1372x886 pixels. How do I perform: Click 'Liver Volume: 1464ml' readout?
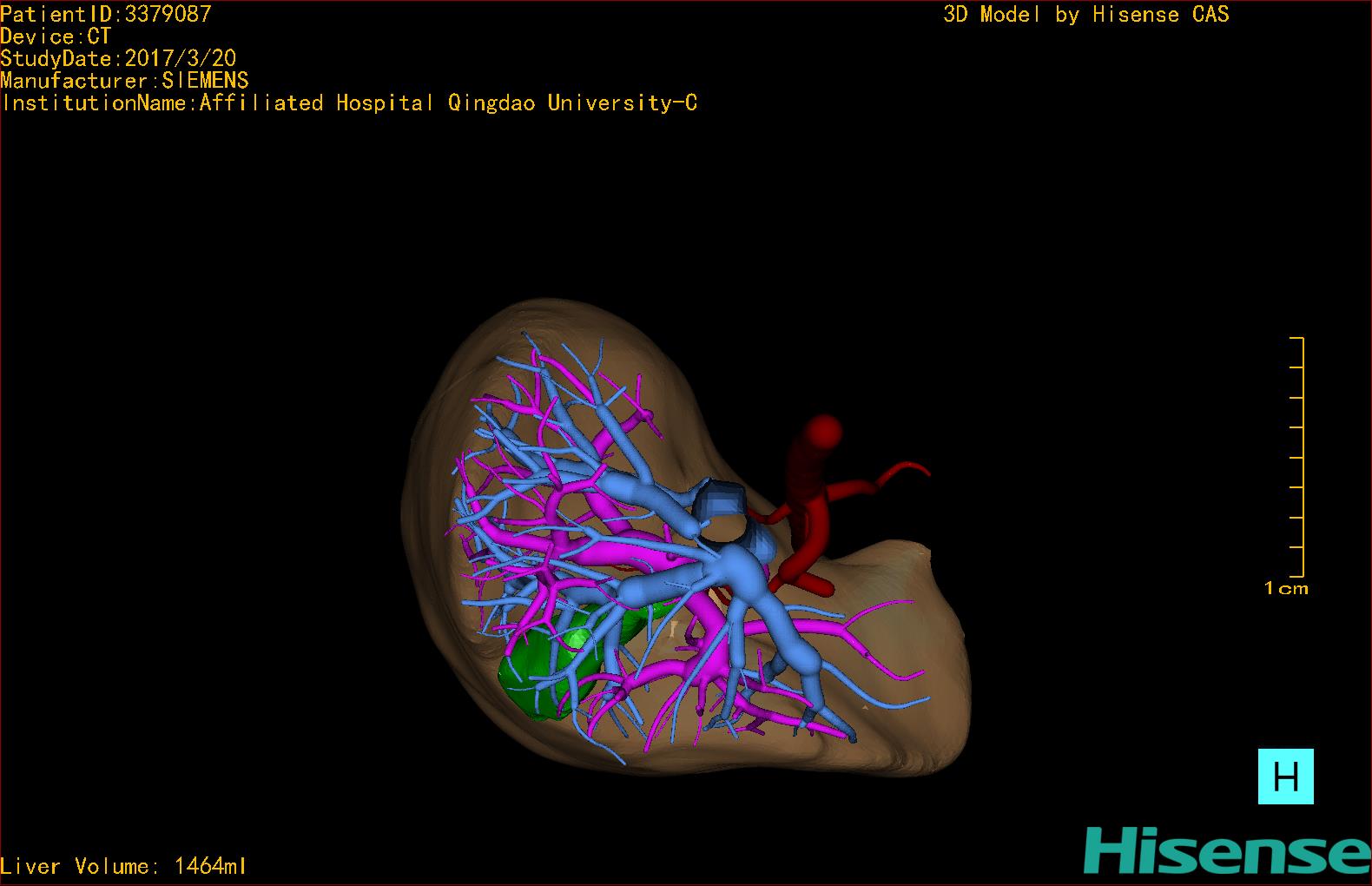click(123, 866)
